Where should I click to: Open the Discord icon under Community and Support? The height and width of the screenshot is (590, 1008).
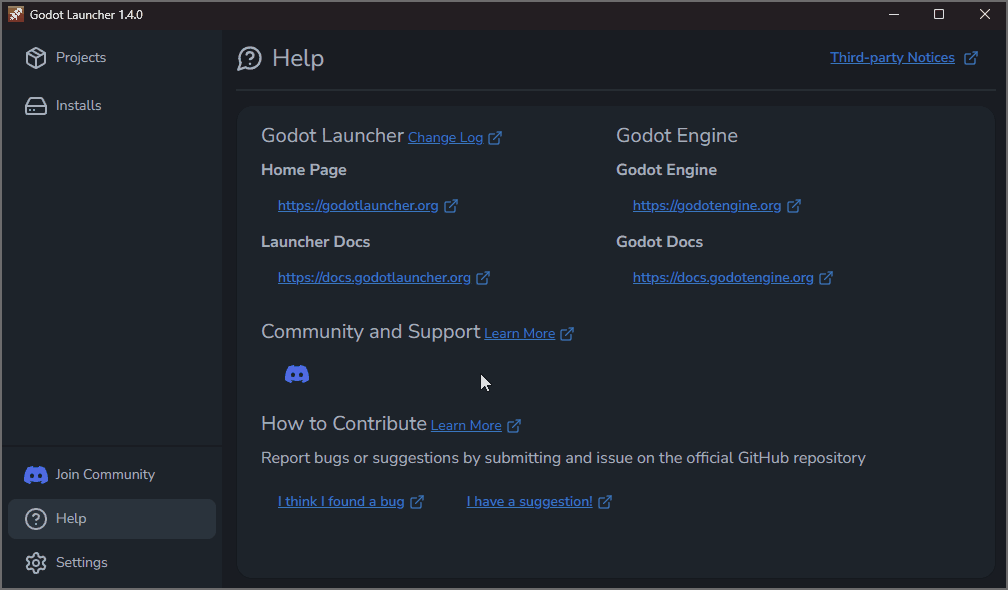tap(297, 373)
